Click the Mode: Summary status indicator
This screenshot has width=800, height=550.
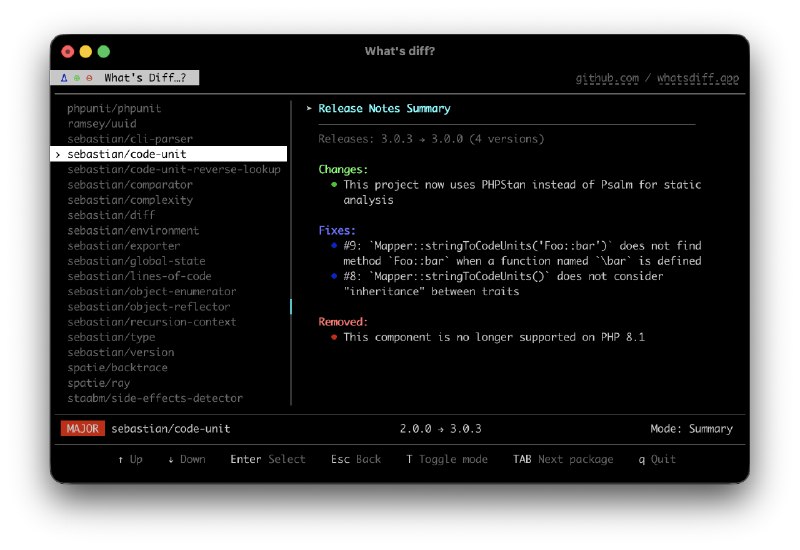coord(691,429)
